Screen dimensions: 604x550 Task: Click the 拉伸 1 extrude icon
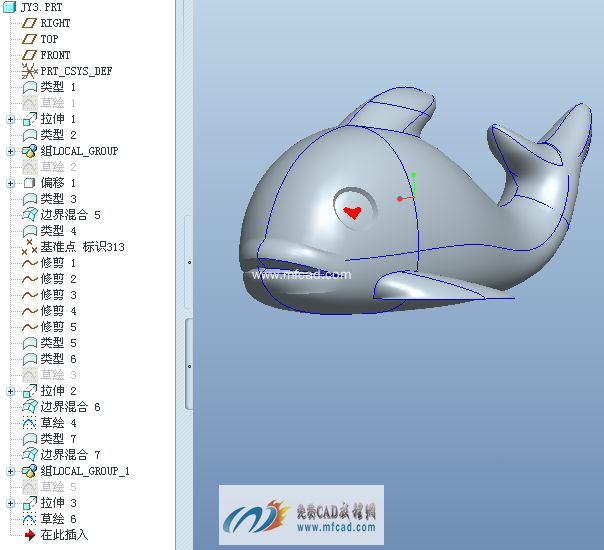pos(29,119)
